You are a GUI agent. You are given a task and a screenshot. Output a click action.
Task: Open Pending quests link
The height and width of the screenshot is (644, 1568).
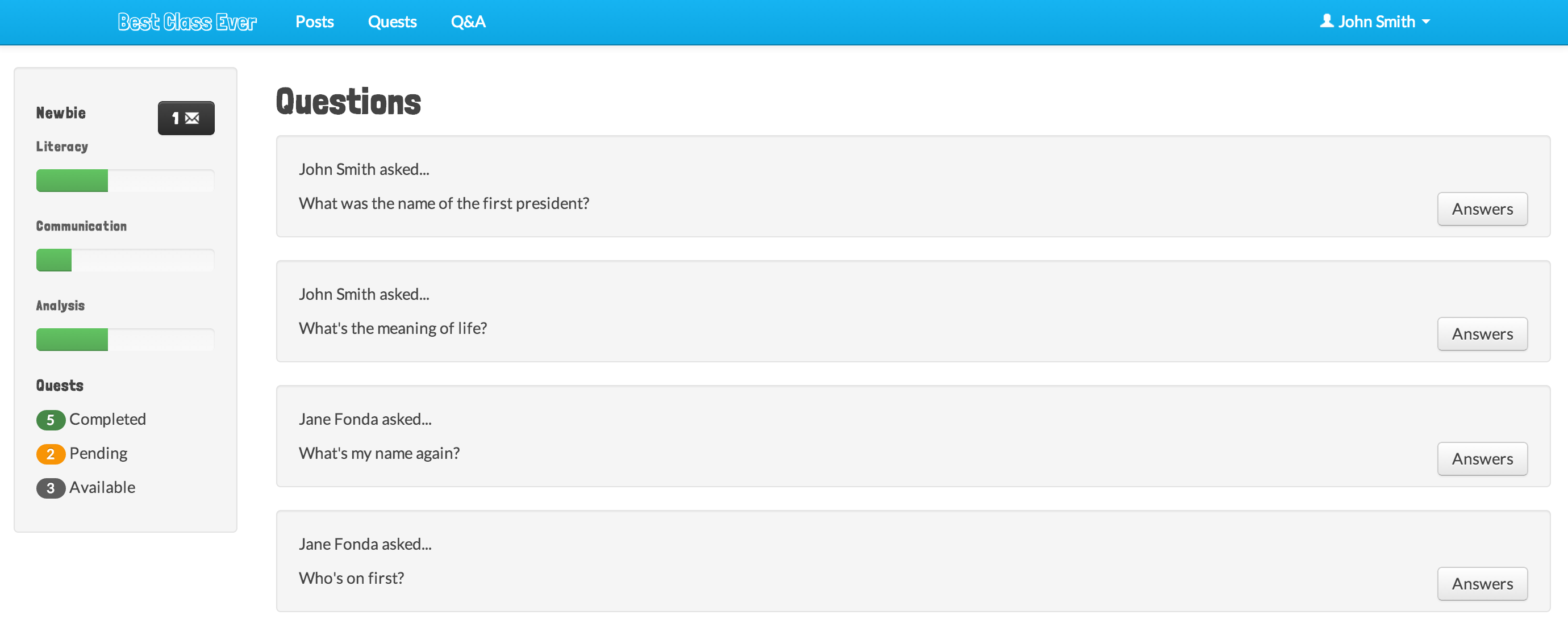[x=98, y=453]
